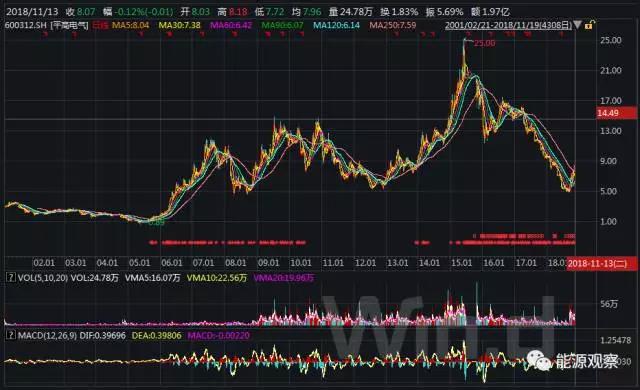The height and width of the screenshot is (390, 640).
Task: Select the 日线 period label
Action: pos(100,25)
